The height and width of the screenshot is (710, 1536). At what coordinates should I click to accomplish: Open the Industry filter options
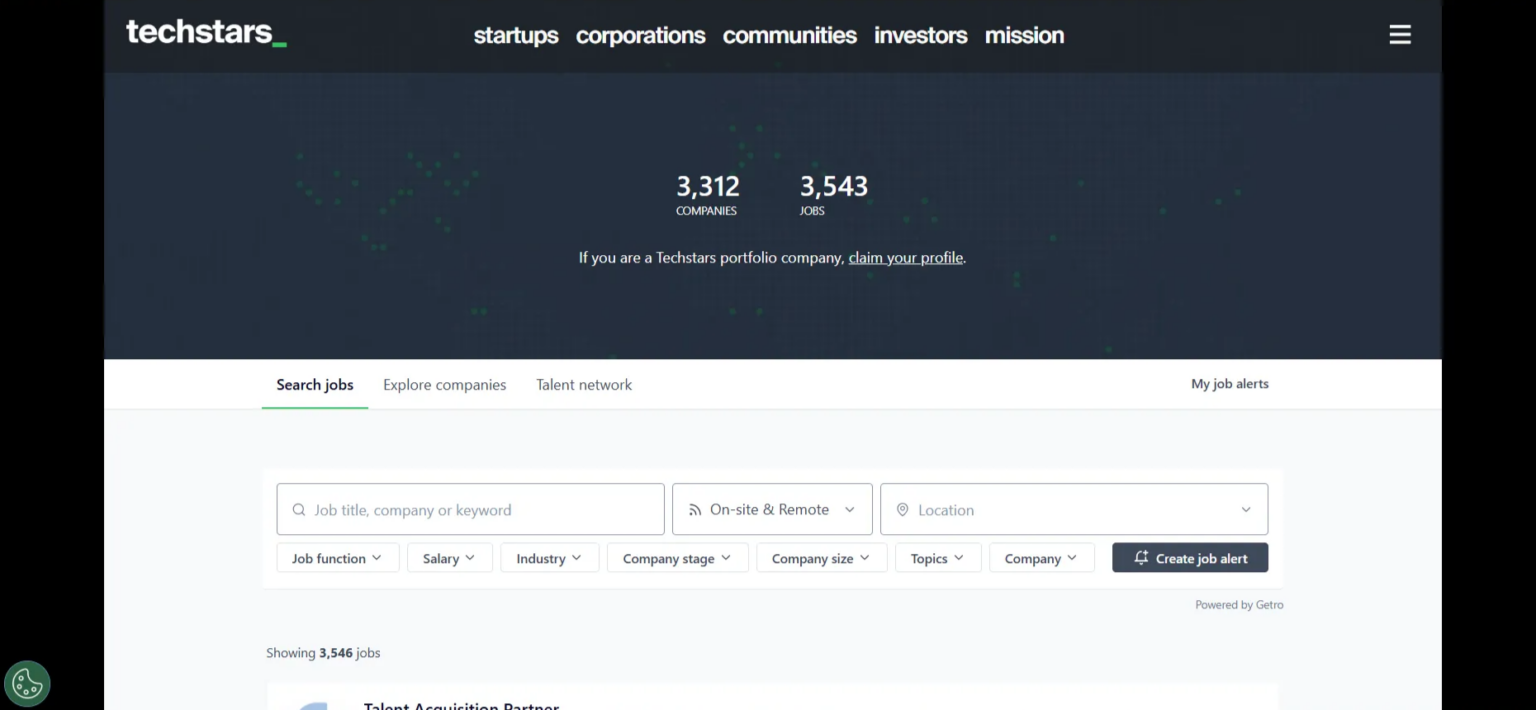click(x=549, y=557)
